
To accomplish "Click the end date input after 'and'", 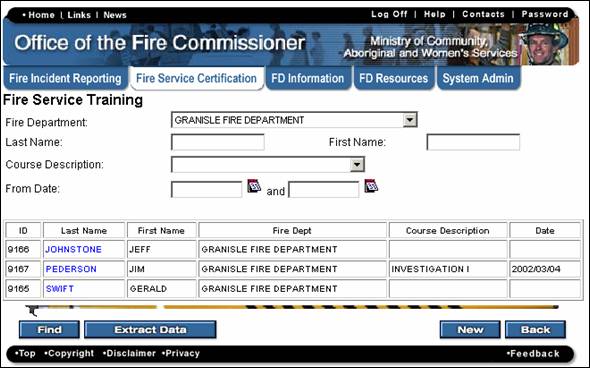I will click(x=324, y=189).
